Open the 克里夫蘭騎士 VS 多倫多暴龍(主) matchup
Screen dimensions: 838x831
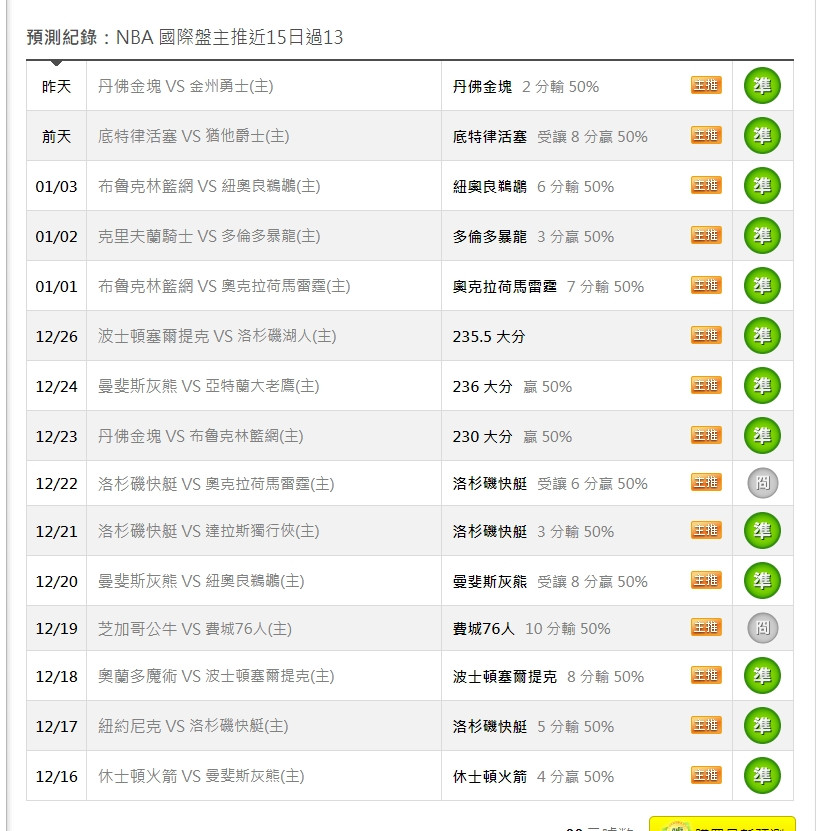(x=209, y=236)
